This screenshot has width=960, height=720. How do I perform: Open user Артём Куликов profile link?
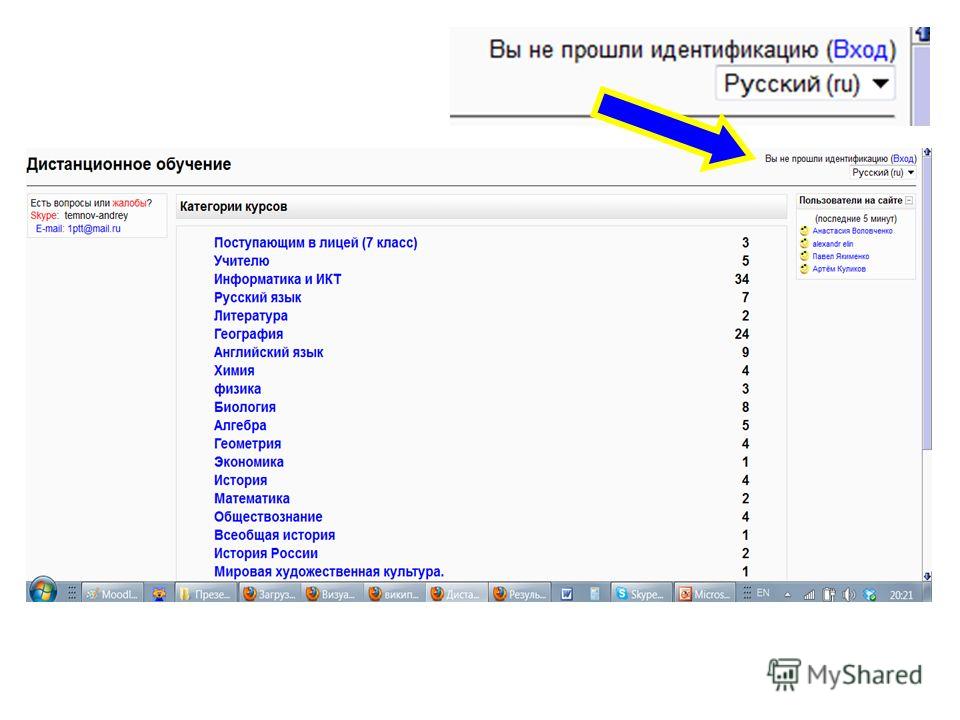tap(839, 269)
